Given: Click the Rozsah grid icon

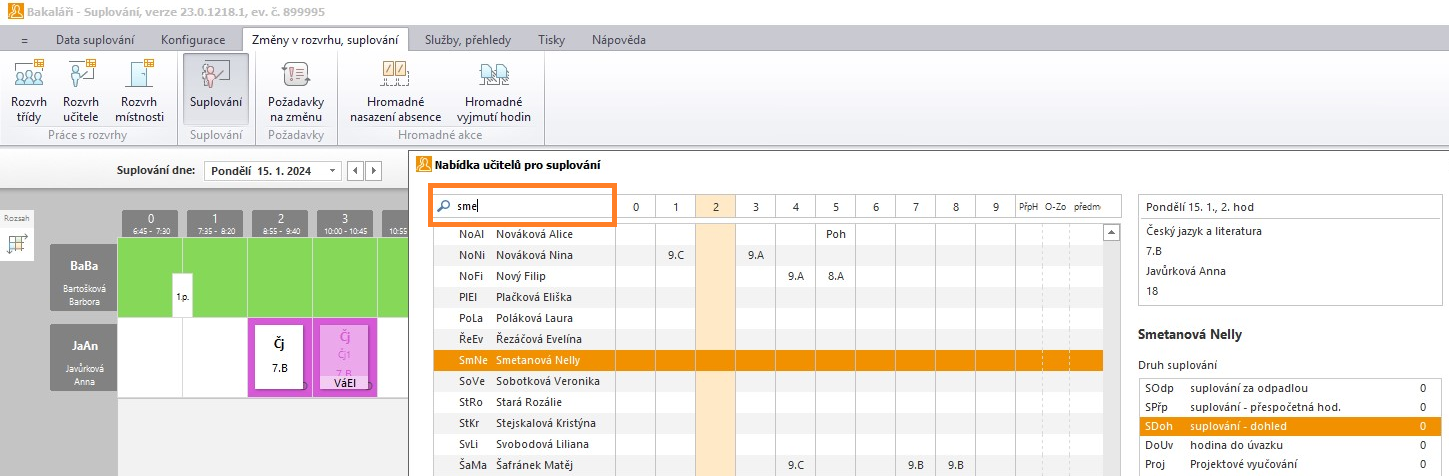Looking at the screenshot, I should (17, 244).
